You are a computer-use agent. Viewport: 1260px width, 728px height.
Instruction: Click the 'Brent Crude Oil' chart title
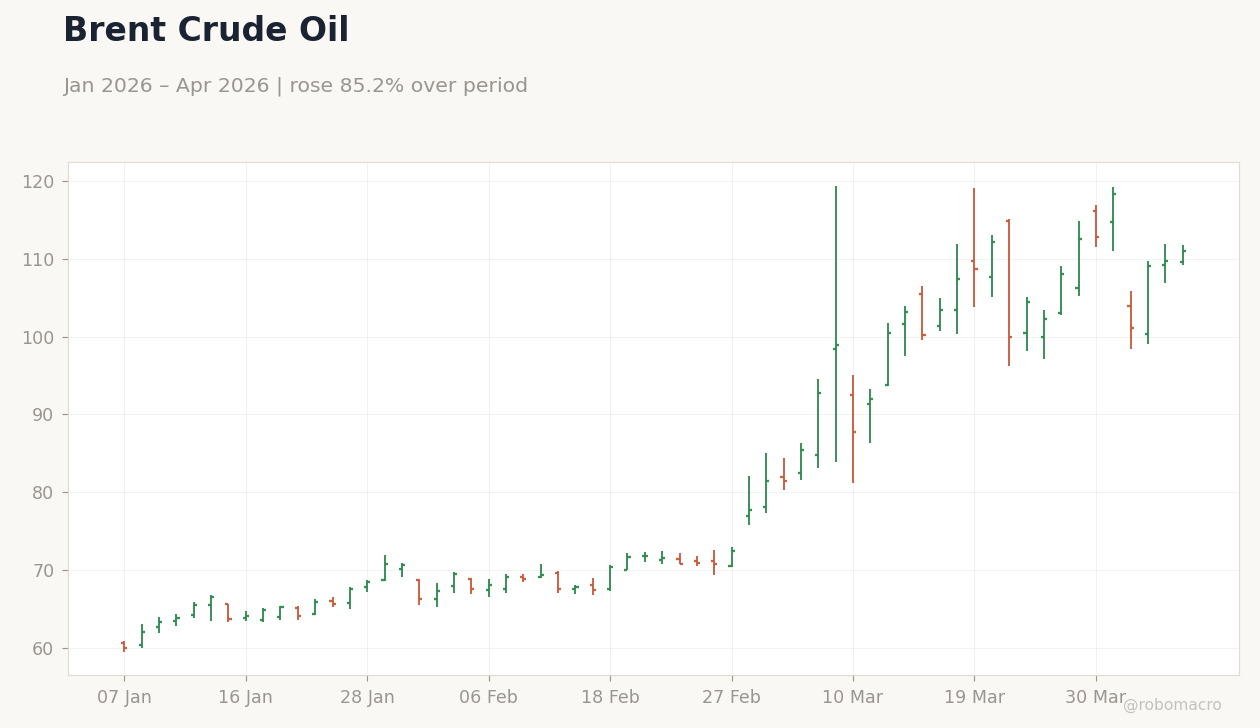[x=206, y=31]
